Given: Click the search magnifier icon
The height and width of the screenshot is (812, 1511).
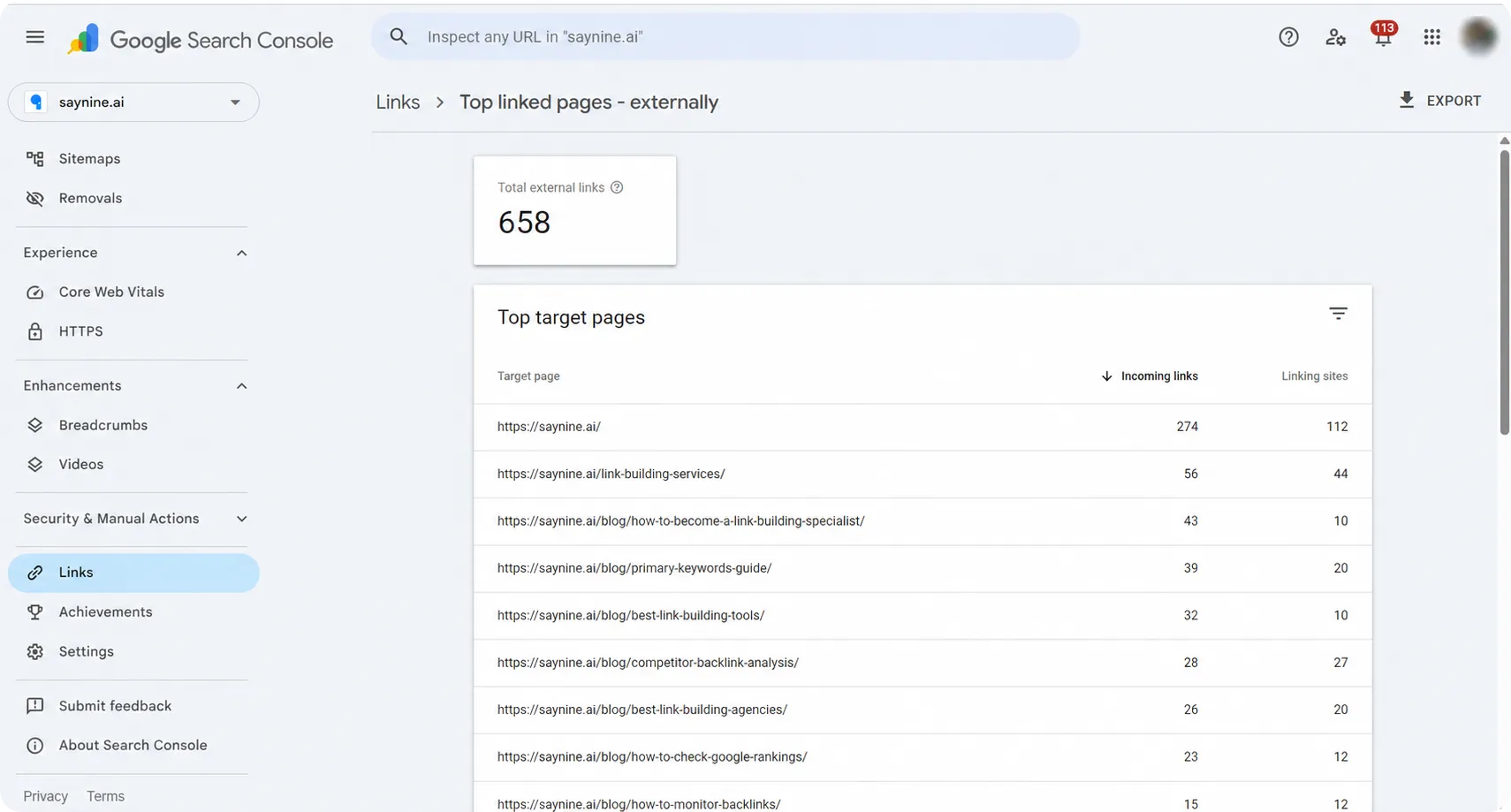Looking at the screenshot, I should pos(399,36).
